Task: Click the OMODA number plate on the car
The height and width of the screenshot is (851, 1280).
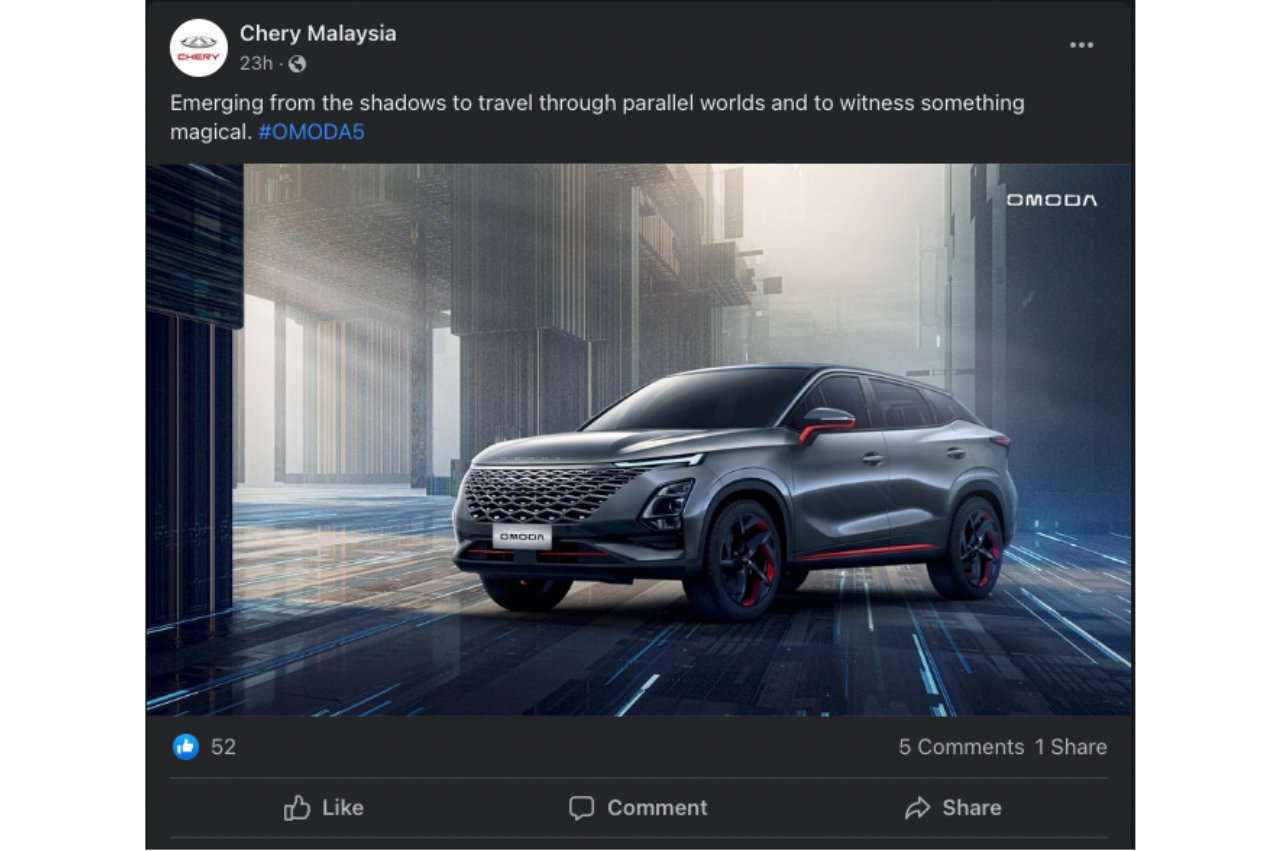Action: coord(522,536)
